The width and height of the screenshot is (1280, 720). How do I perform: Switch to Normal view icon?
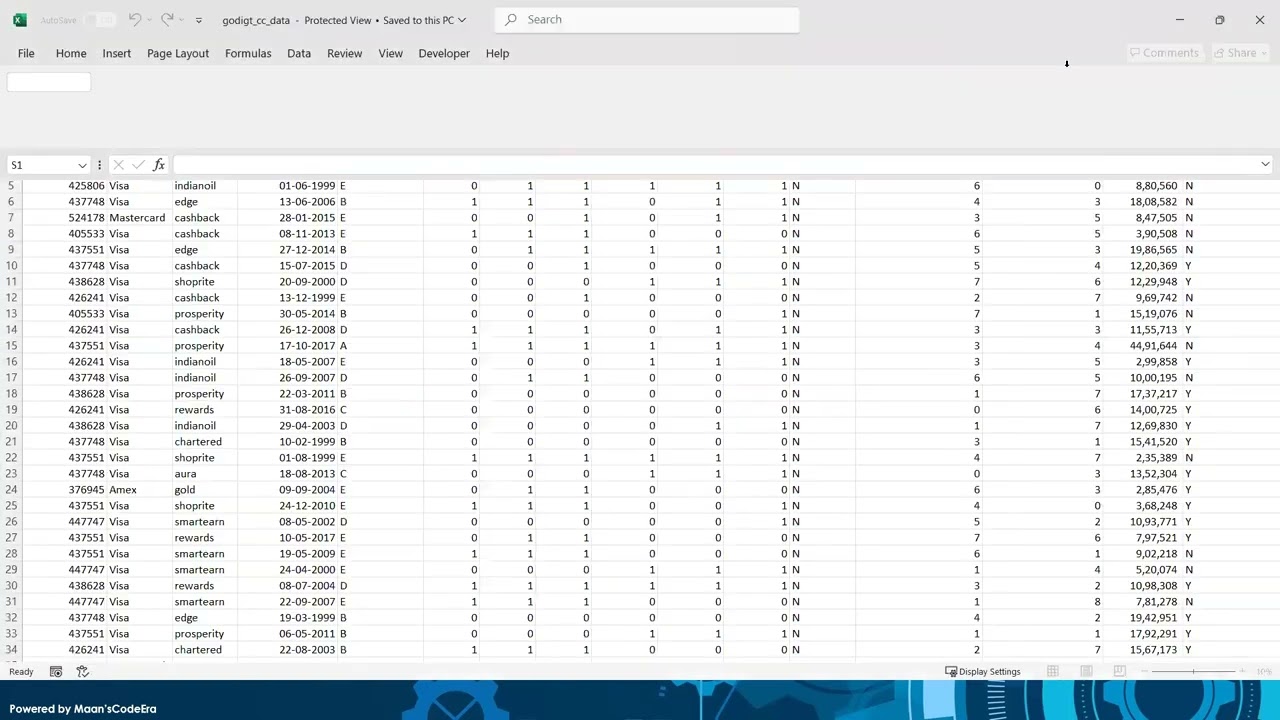coord(1053,672)
